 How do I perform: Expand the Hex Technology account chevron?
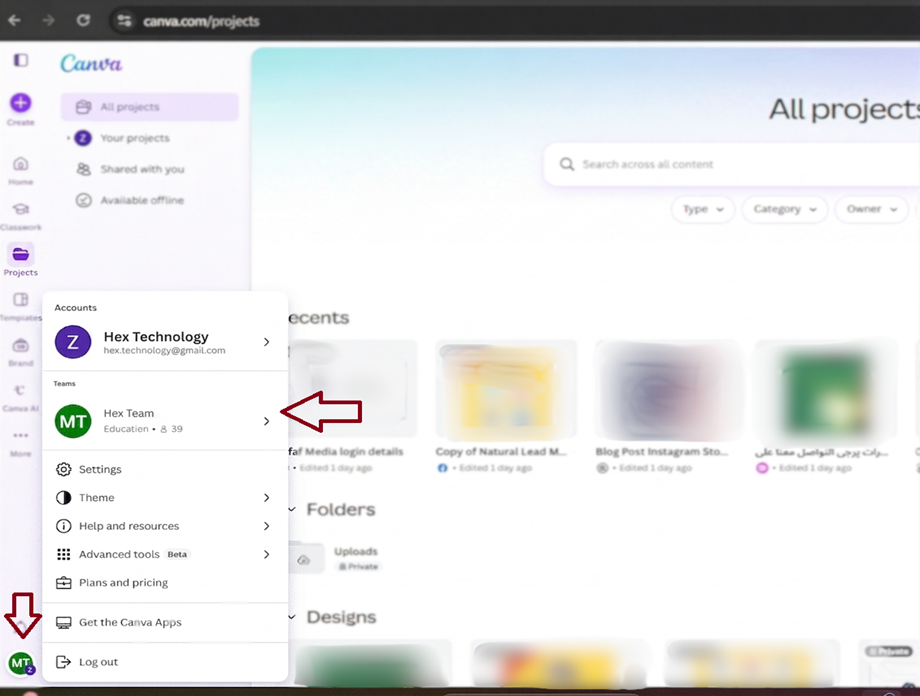[266, 342]
